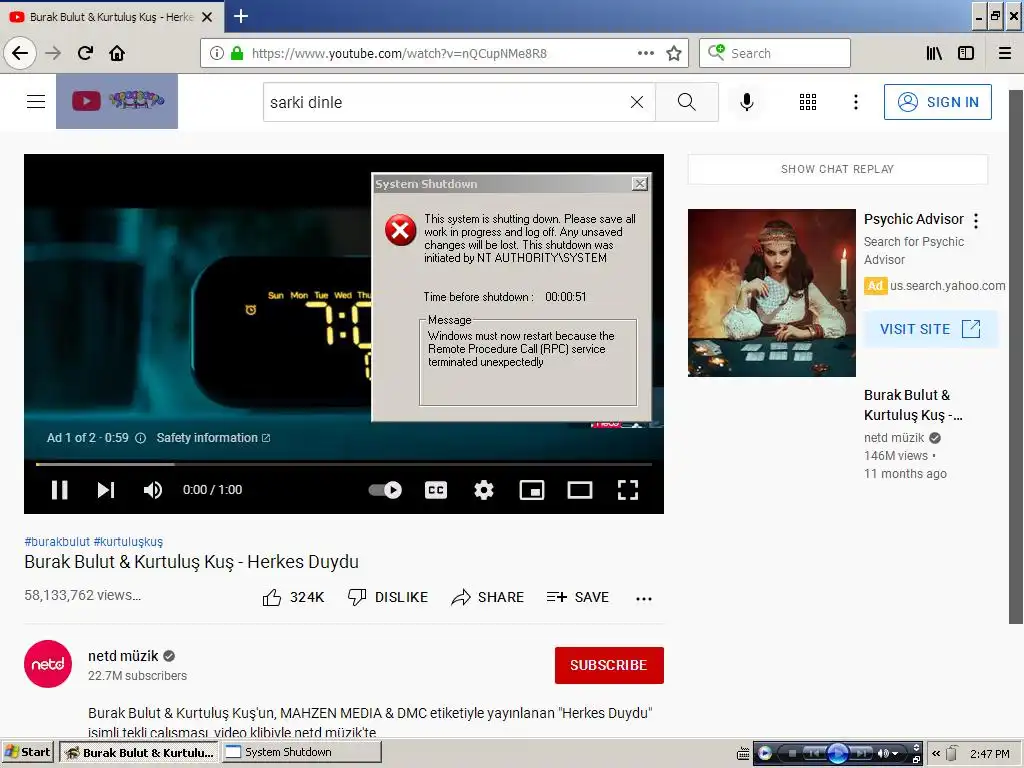Like the video with thumbs up
The image size is (1024, 768).
pyautogui.click(x=293, y=597)
